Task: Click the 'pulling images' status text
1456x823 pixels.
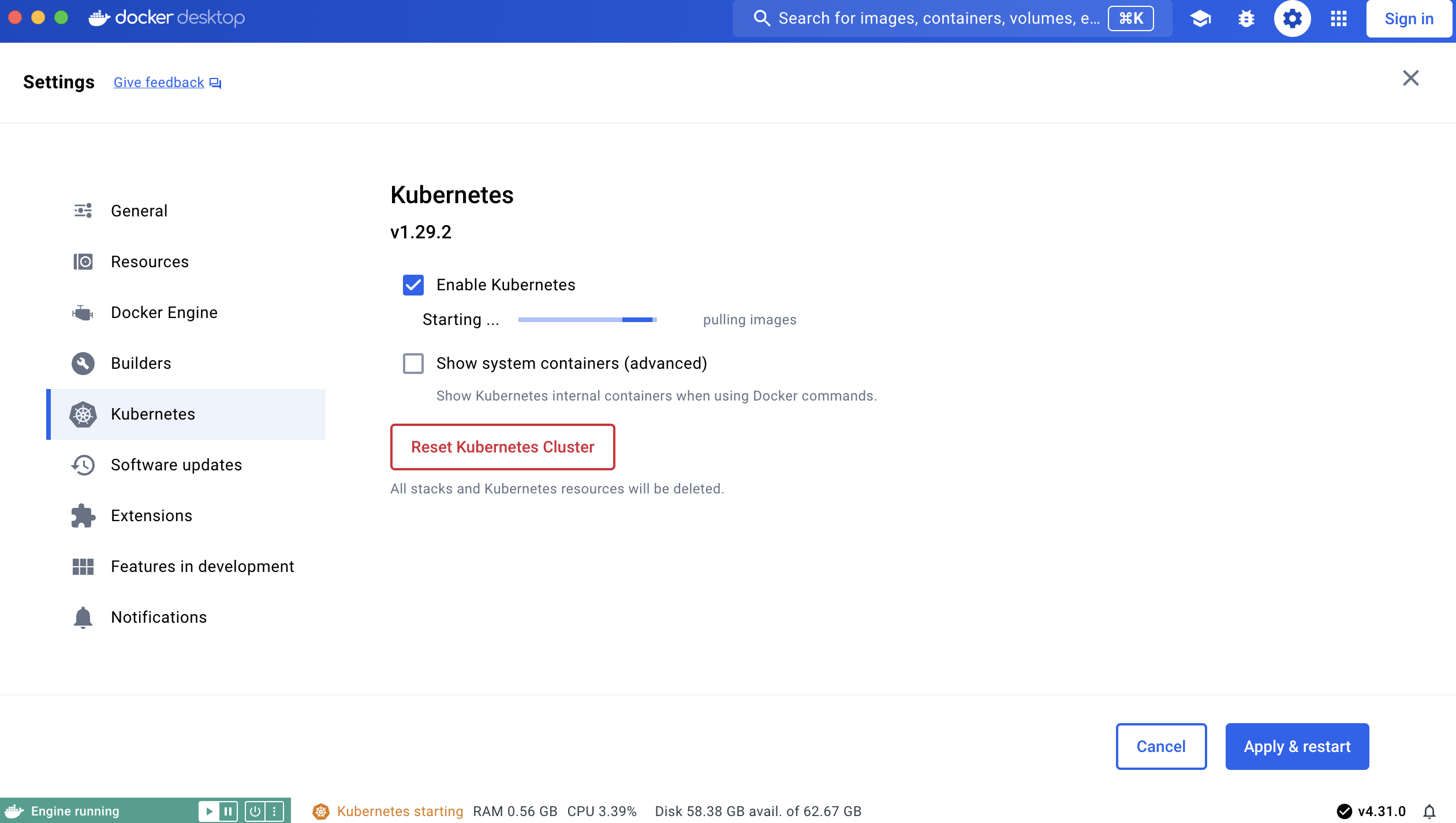Action: 749,320
